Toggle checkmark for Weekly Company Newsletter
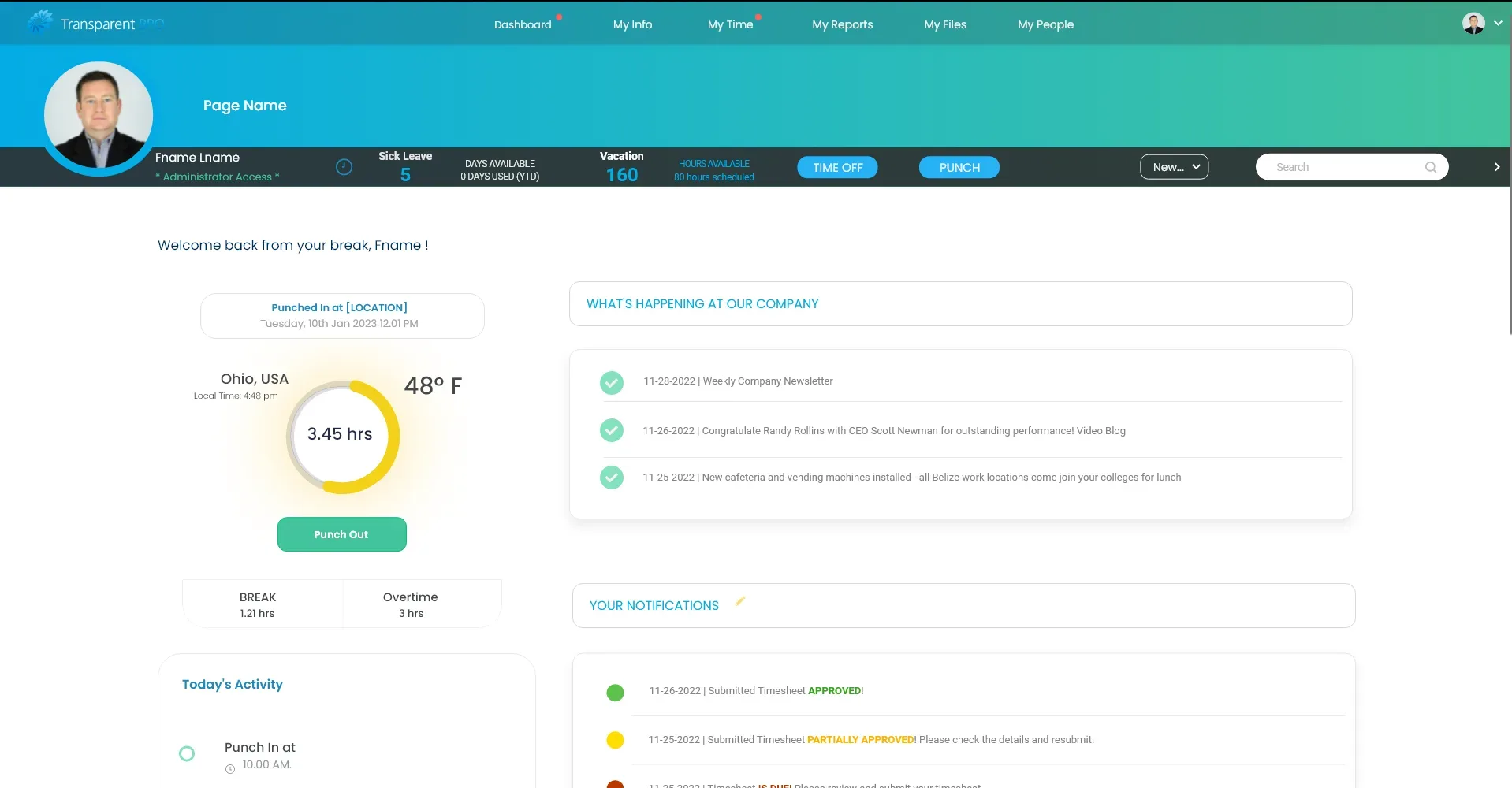The image size is (1512, 788). [612, 382]
